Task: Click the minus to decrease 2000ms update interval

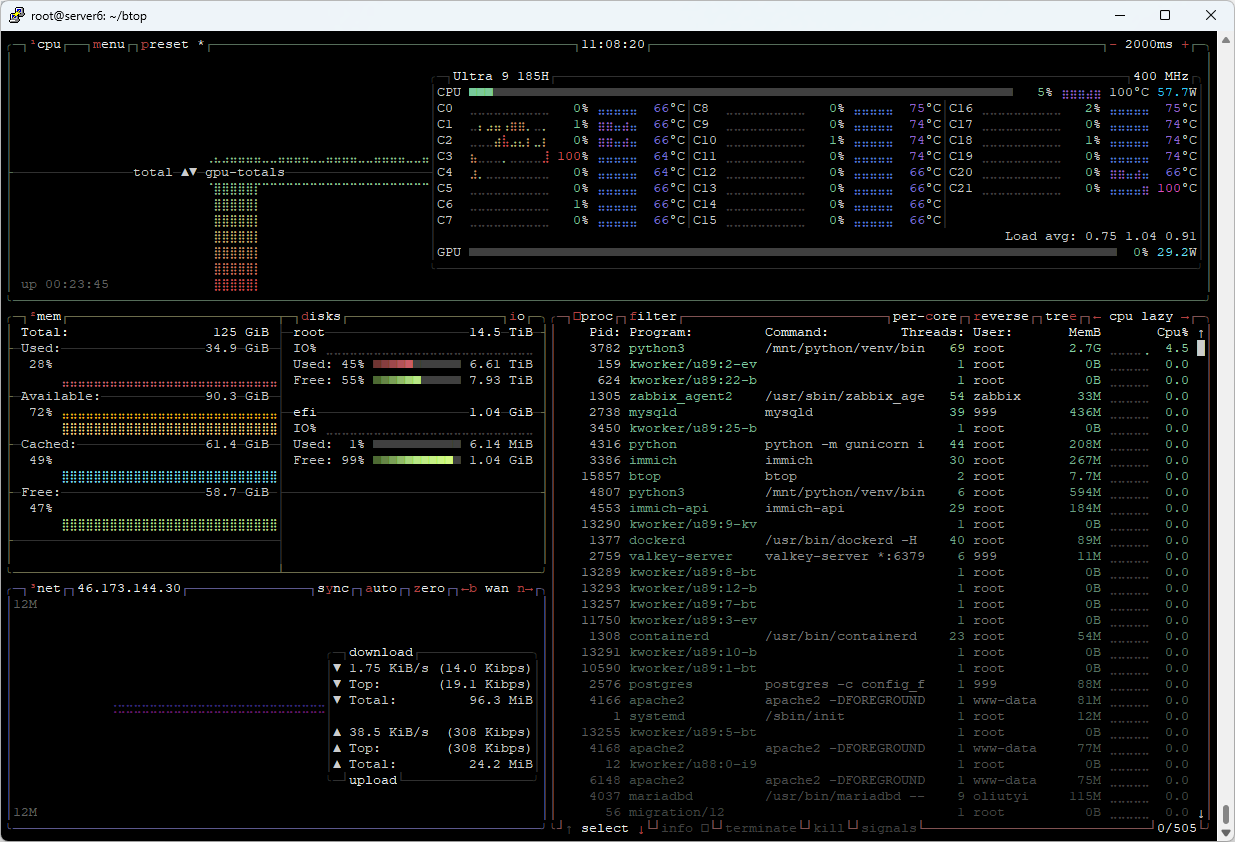Action: [1114, 45]
